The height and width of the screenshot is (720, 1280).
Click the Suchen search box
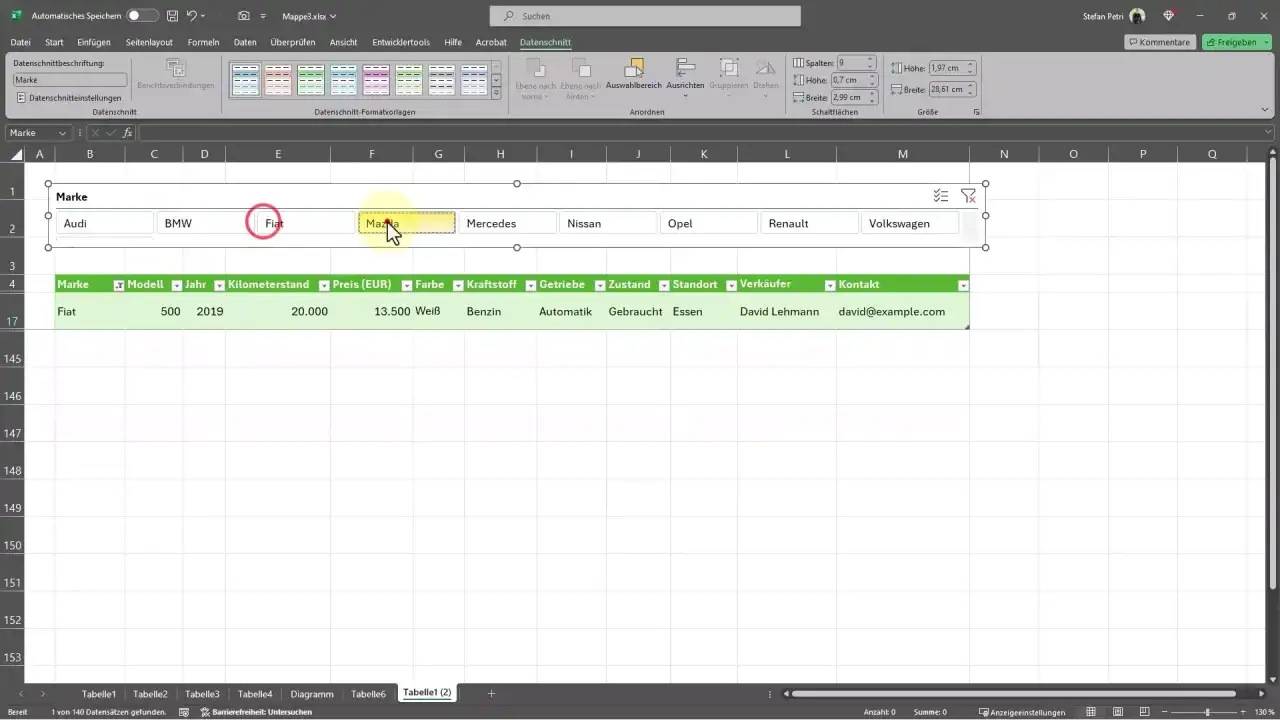[645, 16]
